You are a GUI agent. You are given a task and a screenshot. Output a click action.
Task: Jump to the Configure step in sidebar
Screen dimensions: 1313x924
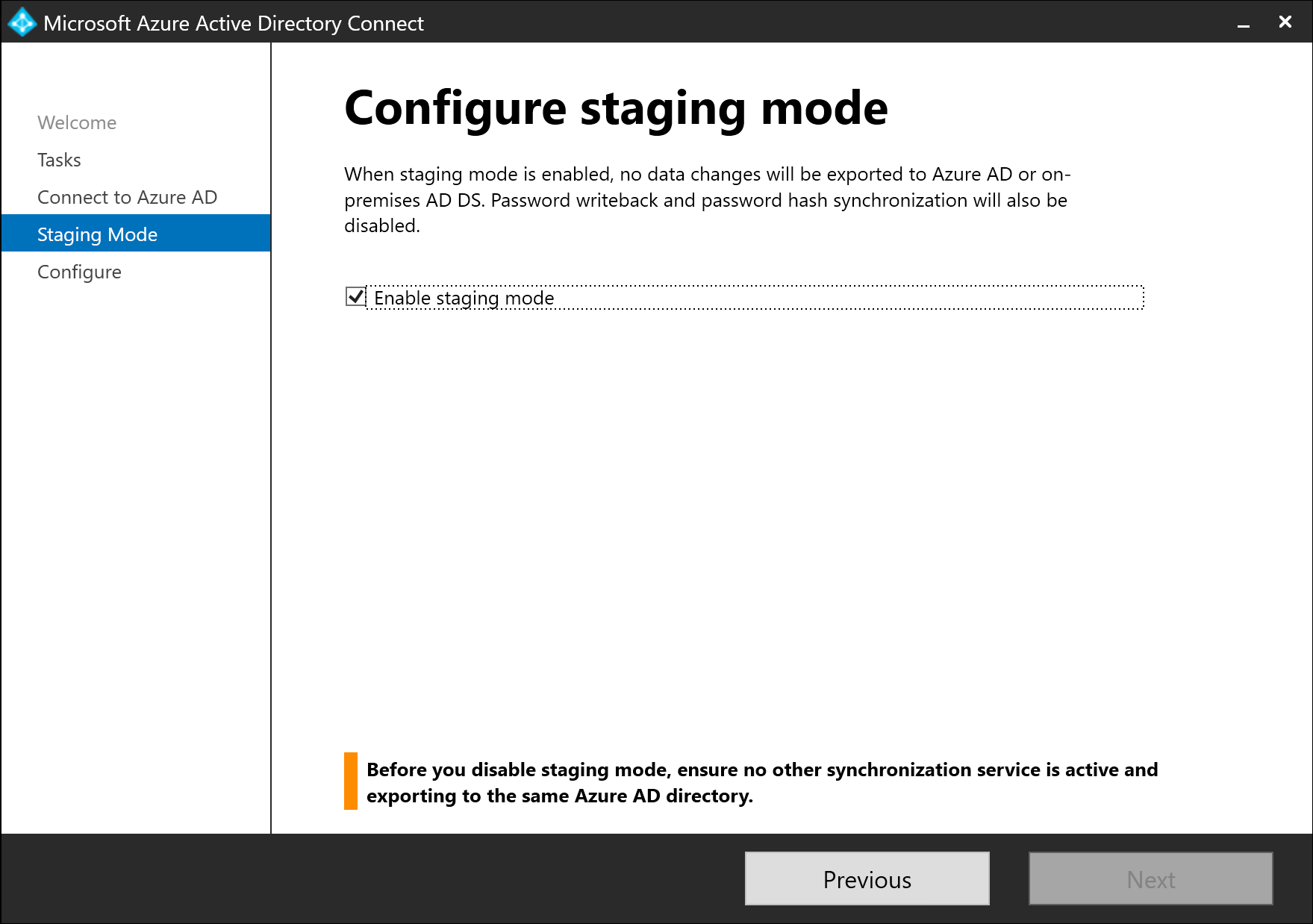(x=79, y=272)
